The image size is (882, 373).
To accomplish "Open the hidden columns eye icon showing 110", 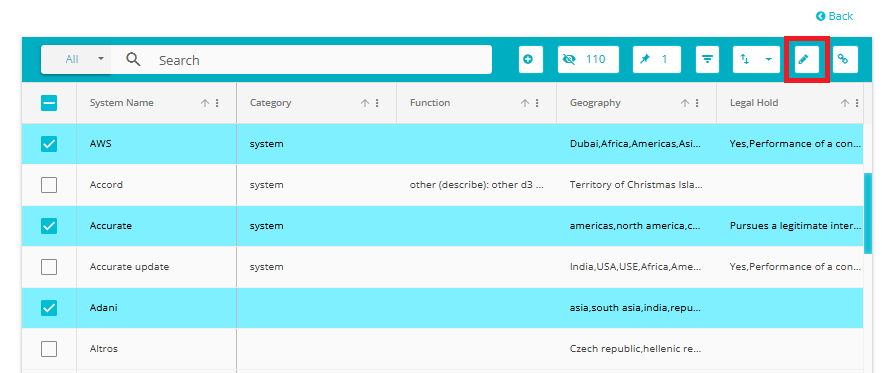I will pyautogui.click(x=569, y=60).
